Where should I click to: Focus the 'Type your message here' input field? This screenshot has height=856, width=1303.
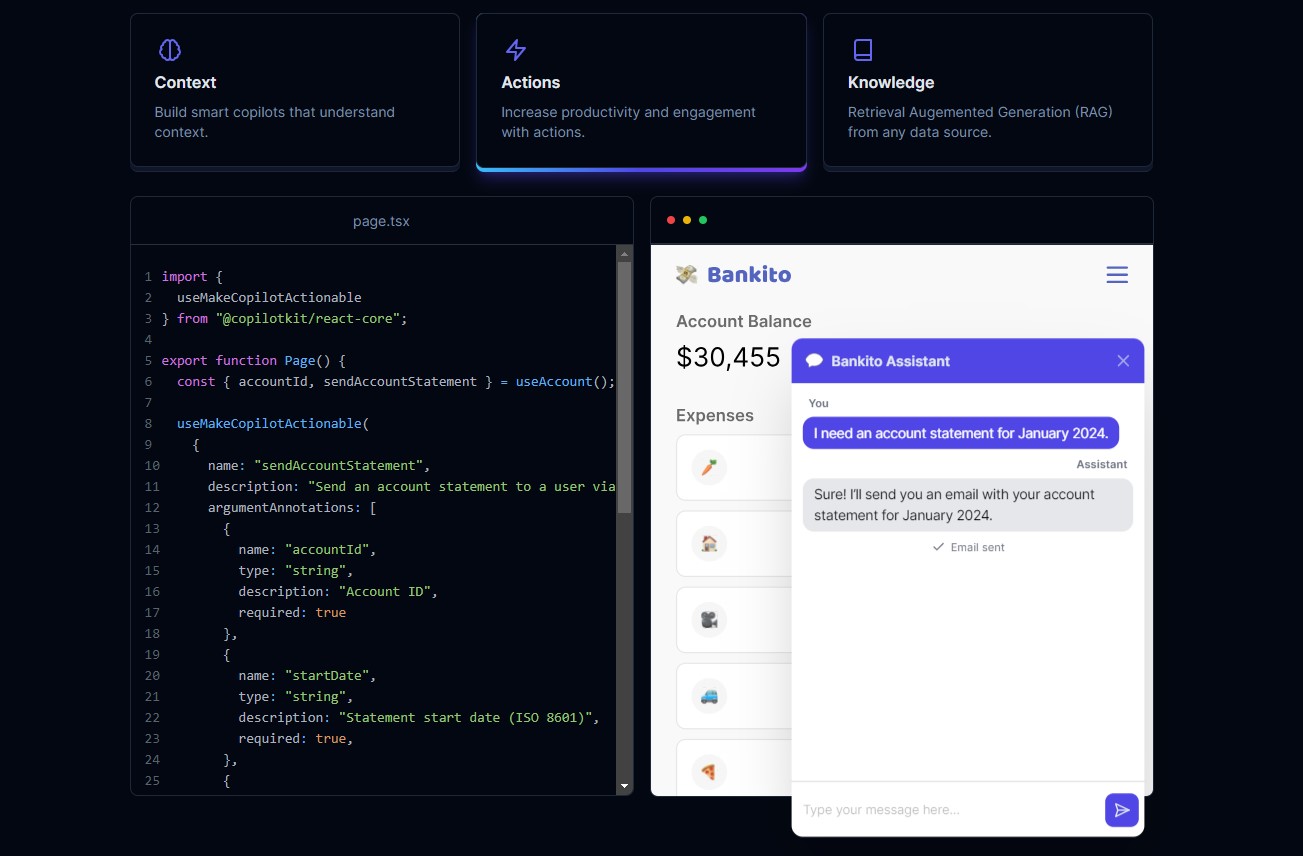948,810
